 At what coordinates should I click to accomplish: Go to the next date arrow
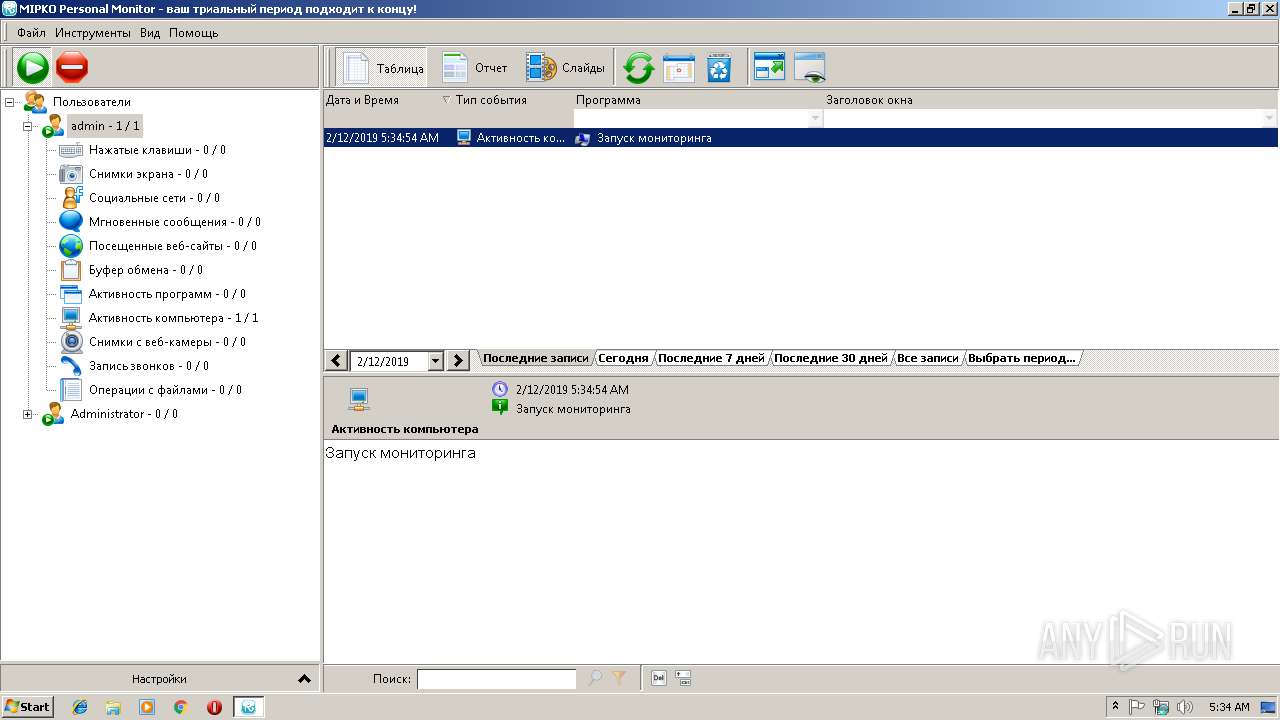pyautogui.click(x=458, y=361)
